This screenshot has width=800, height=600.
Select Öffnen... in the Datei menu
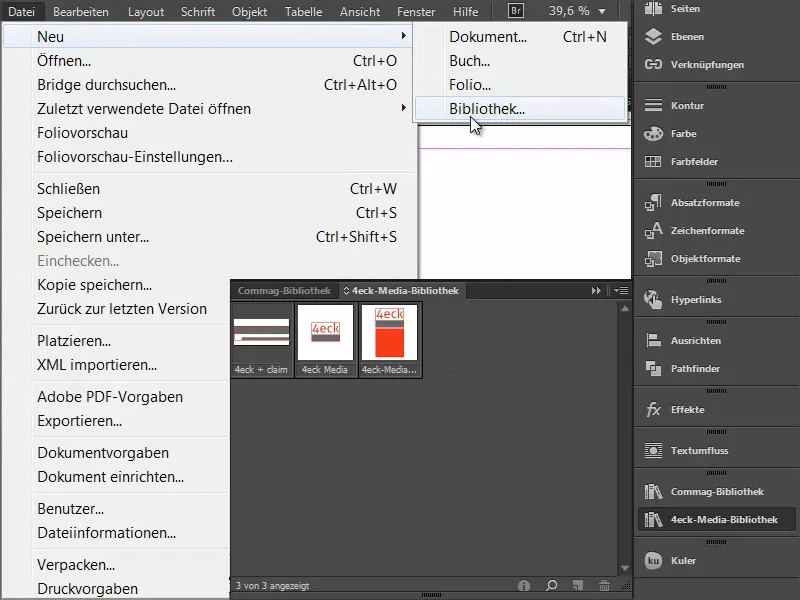(x=208, y=61)
